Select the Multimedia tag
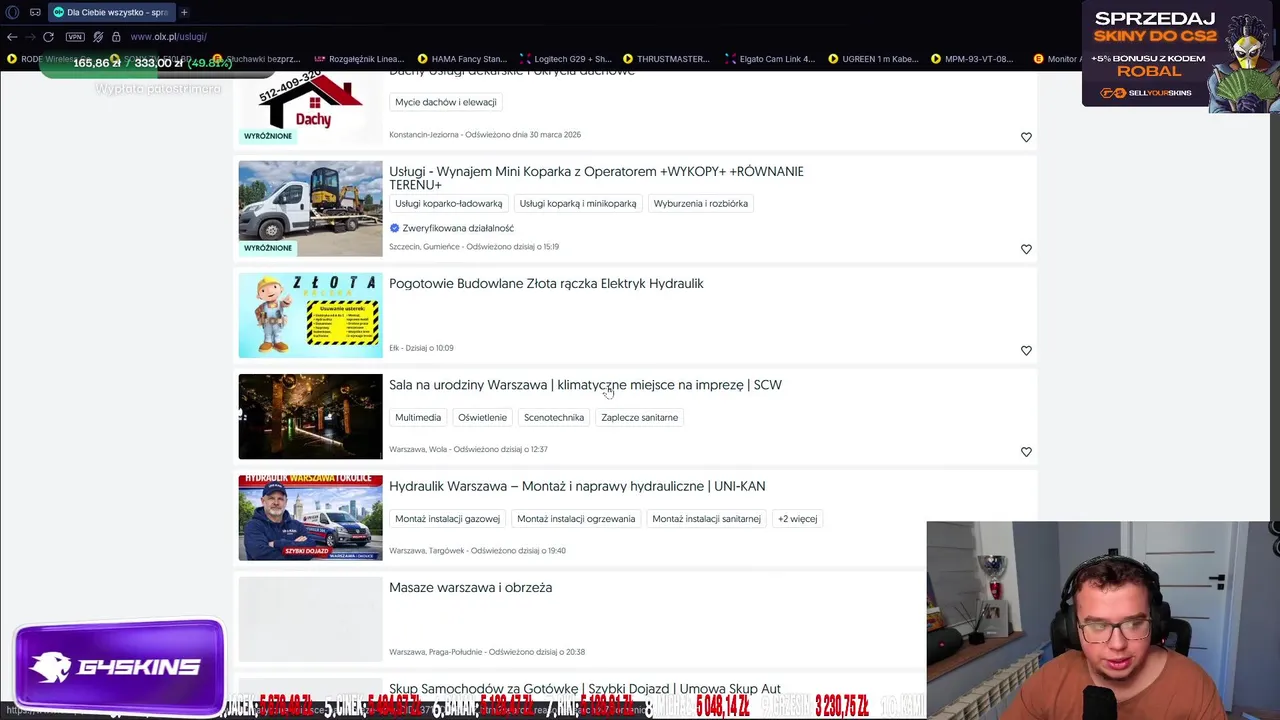 pos(418,418)
